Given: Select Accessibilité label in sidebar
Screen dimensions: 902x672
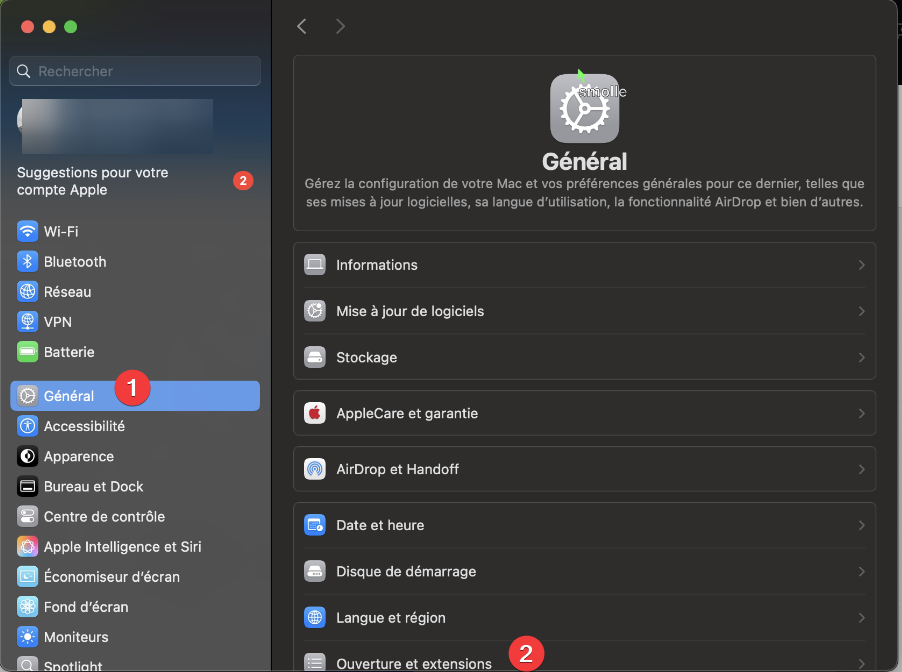Looking at the screenshot, I should point(85,426).
